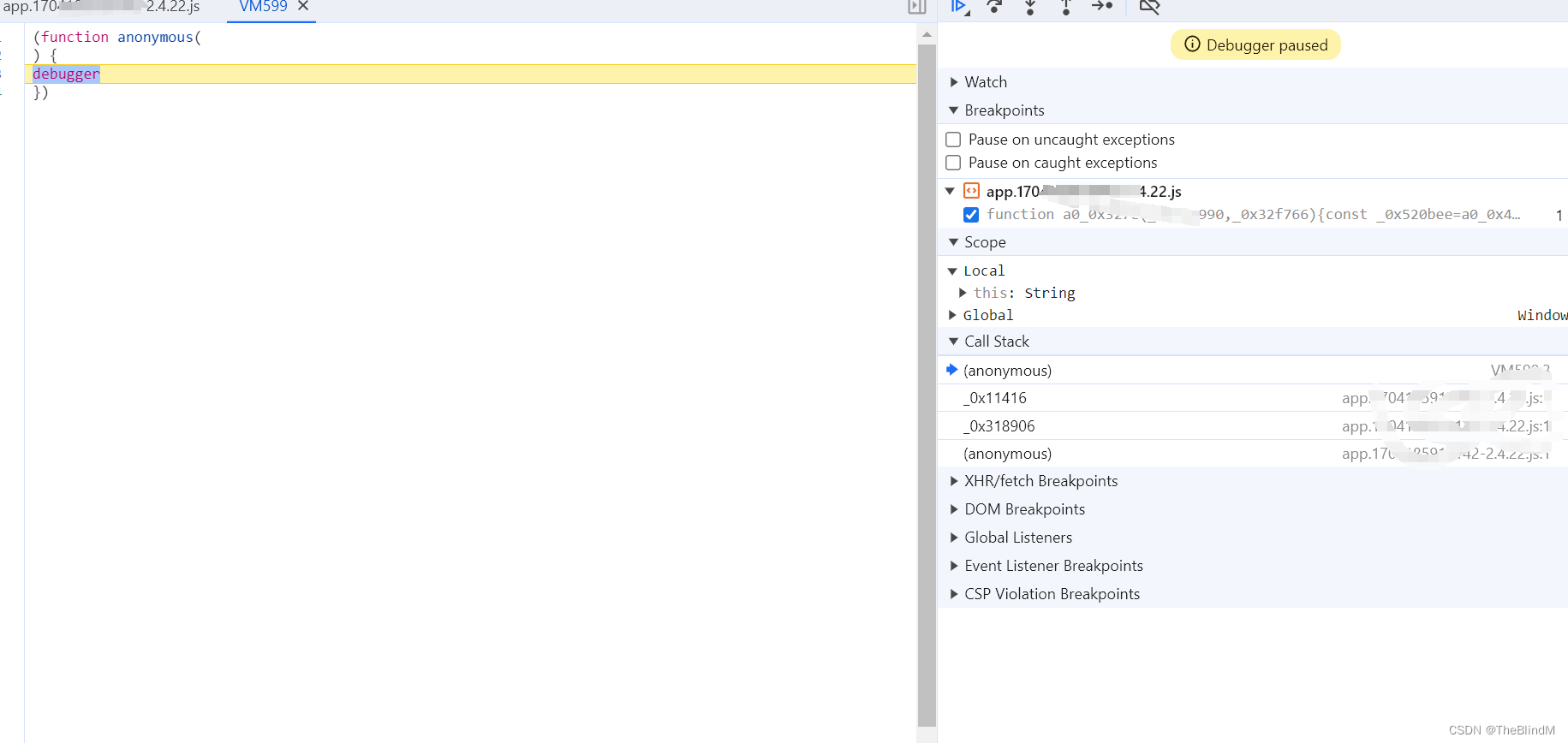Expand DOM Breakpoints section
The width and height of the screenshot is (1568, 743).
tap(954, 509)
